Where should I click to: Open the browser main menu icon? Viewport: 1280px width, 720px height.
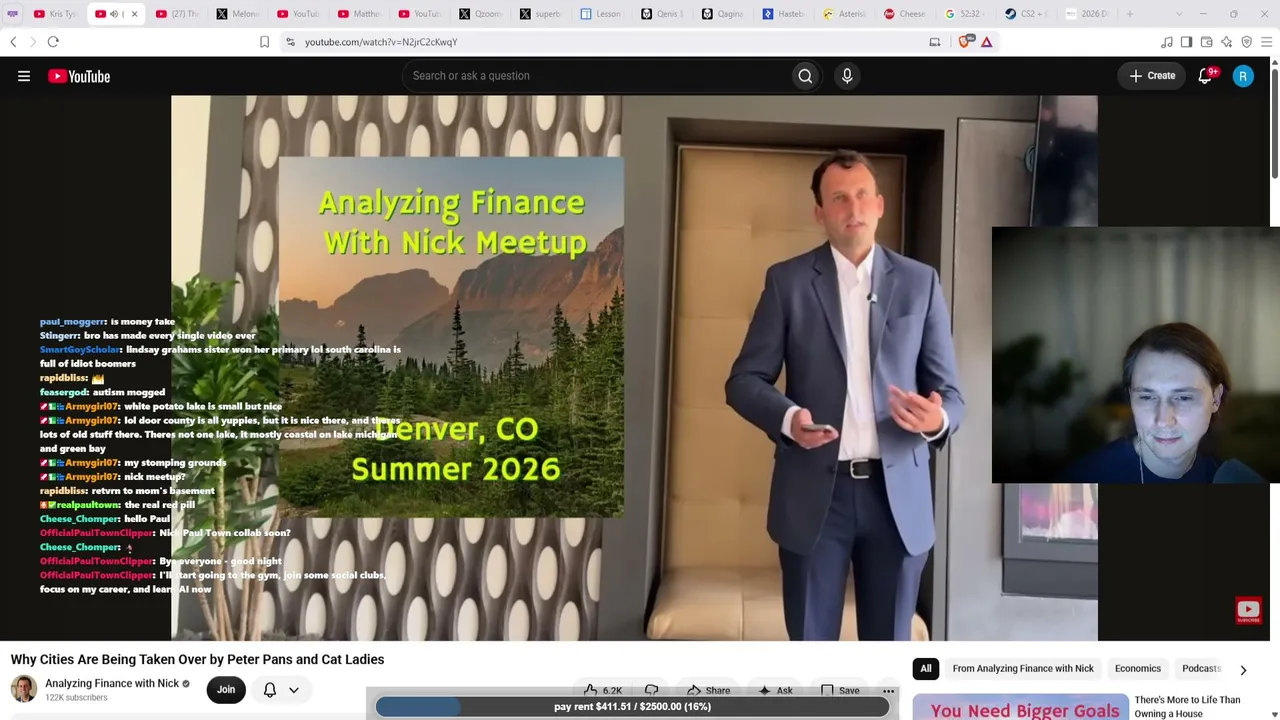tap(1267, 42)
